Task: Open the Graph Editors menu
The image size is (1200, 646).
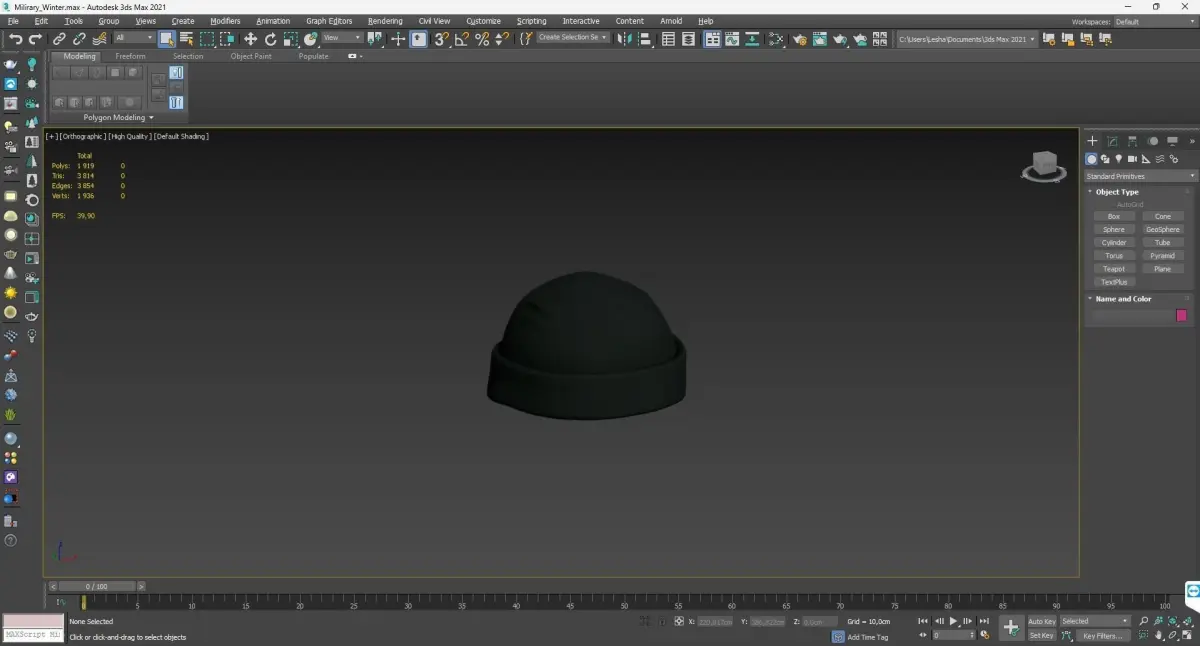Action: point(329,21)
